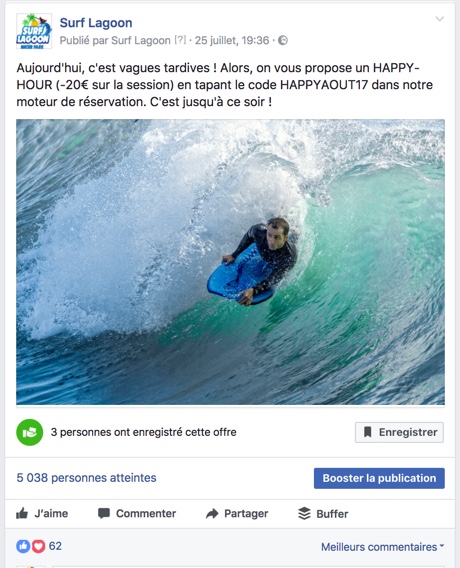
Task: Open the 62 reactions count list
Action: [x=55, y=546]
